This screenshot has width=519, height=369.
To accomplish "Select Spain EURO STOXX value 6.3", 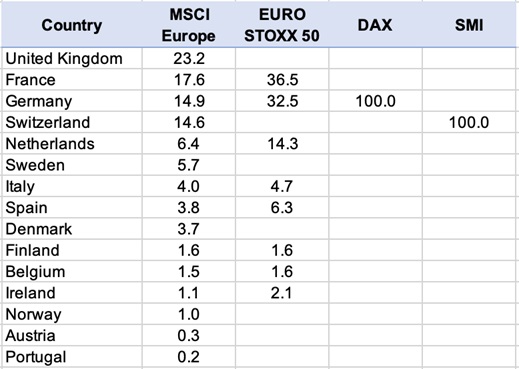I will point(282,208).
